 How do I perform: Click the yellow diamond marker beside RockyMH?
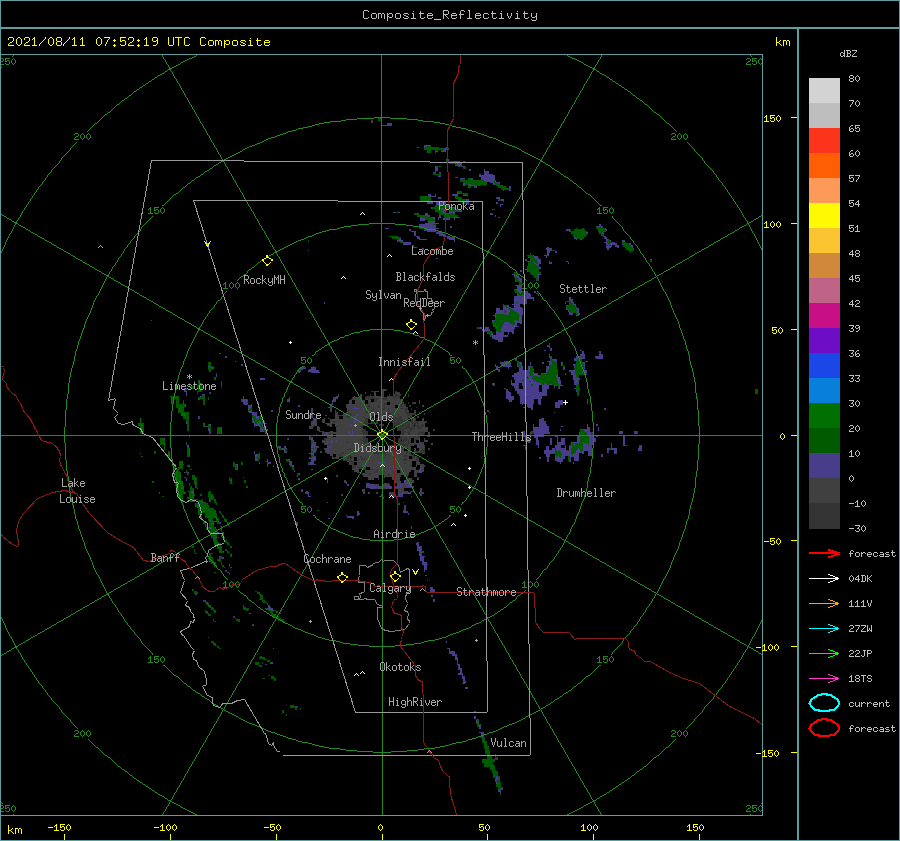pyautogui.click(x=267, y=261)
